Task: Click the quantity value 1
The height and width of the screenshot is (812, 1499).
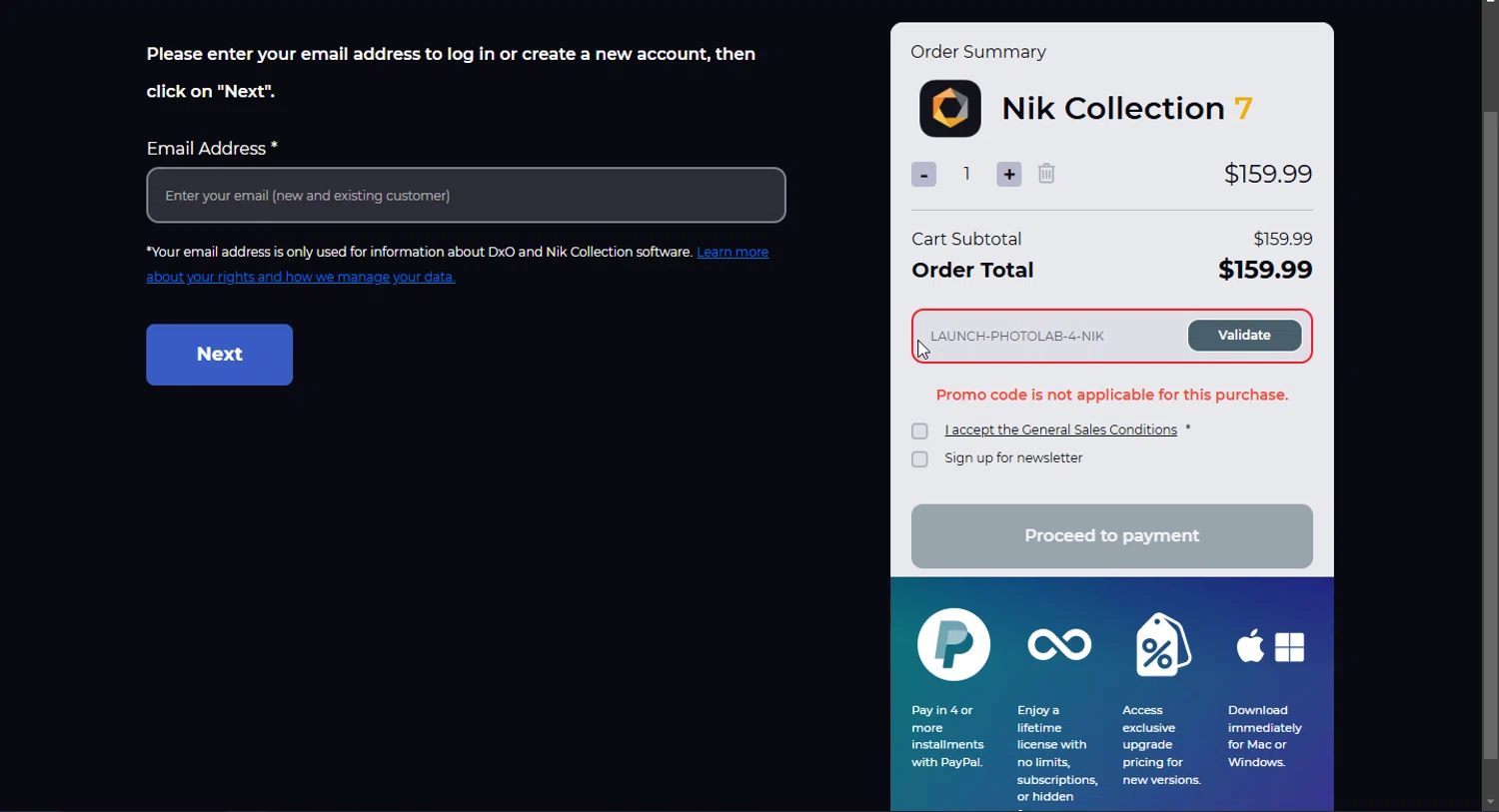Action: [966, 175]
